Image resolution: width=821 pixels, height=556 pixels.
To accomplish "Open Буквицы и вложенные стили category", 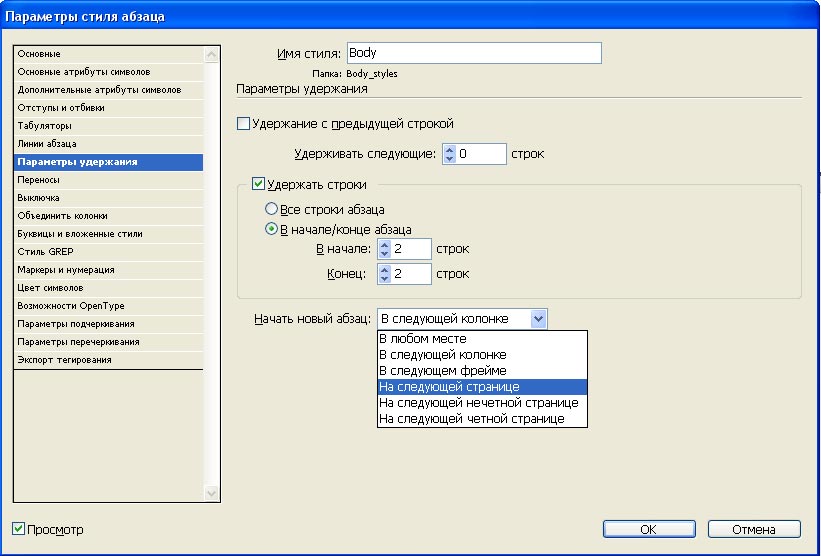I will coord(109,233).
